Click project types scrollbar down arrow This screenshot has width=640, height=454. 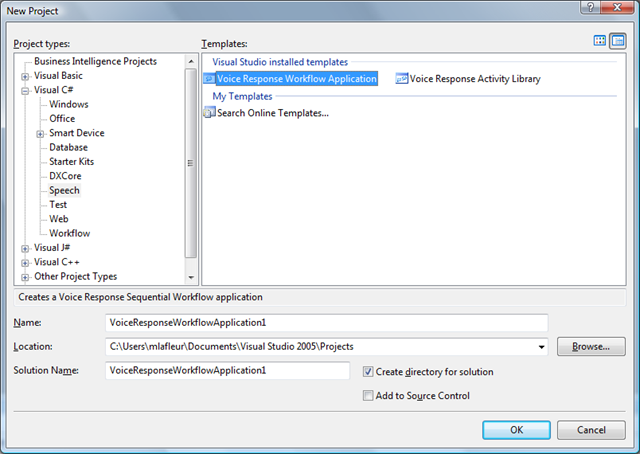click(191, 278)
